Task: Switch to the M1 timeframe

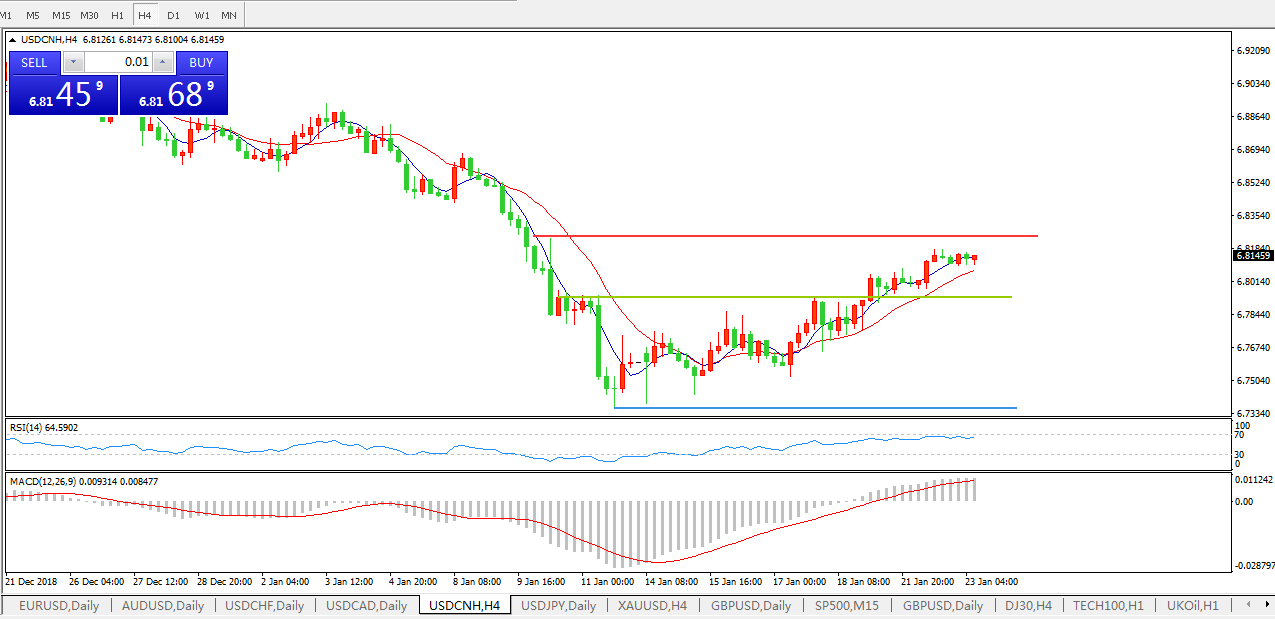Action: (x=6, y=16)
